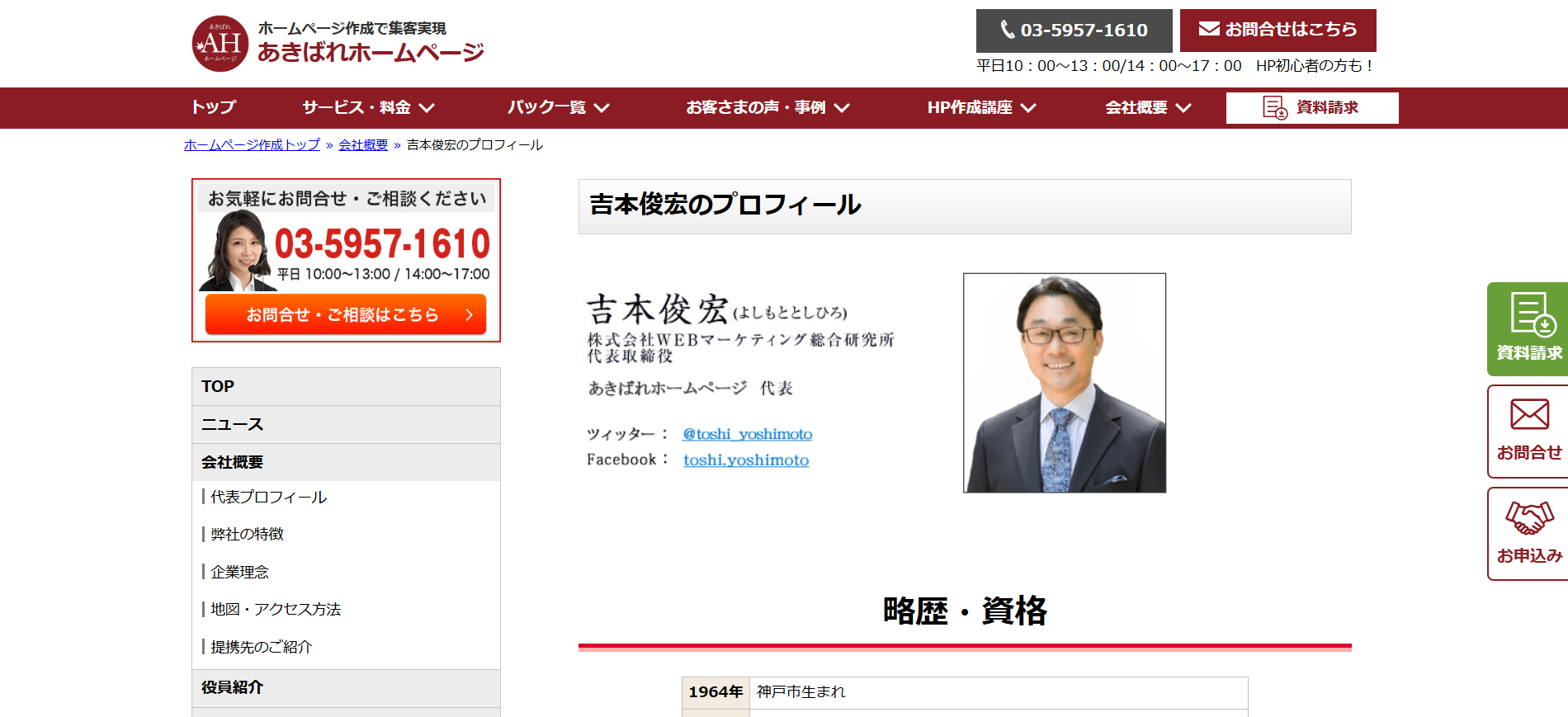
Task: Open Facebook link toshi.yoshimoto
Action: [x=745, y=460]
